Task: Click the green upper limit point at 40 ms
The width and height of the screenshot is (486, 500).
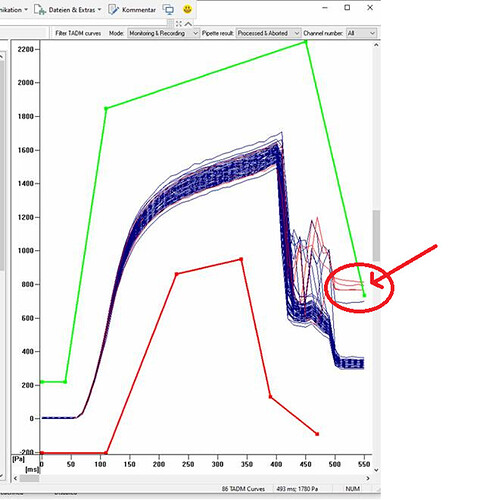Action: 65,382
